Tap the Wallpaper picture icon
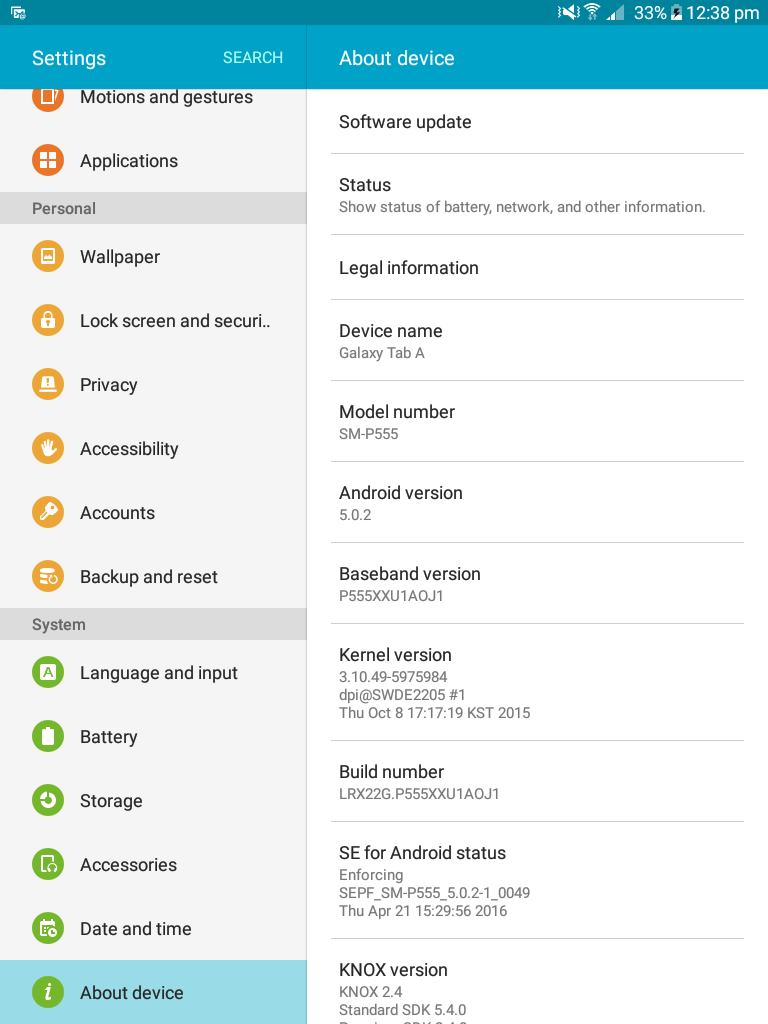The width and height of the screenshot is (768, 1024). [x=48, y=257]
